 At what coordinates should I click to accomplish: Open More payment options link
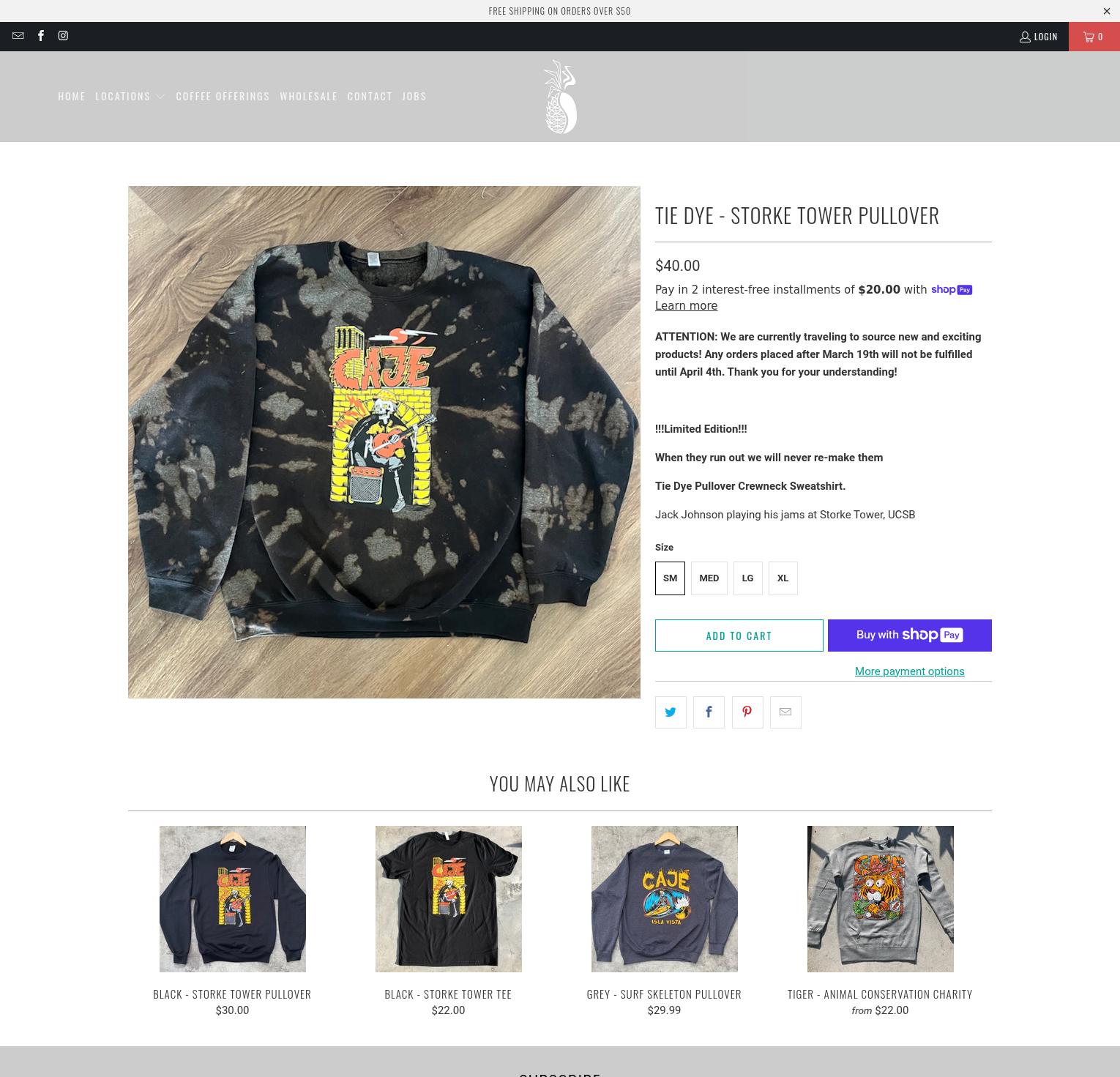[x=909, y=671]
